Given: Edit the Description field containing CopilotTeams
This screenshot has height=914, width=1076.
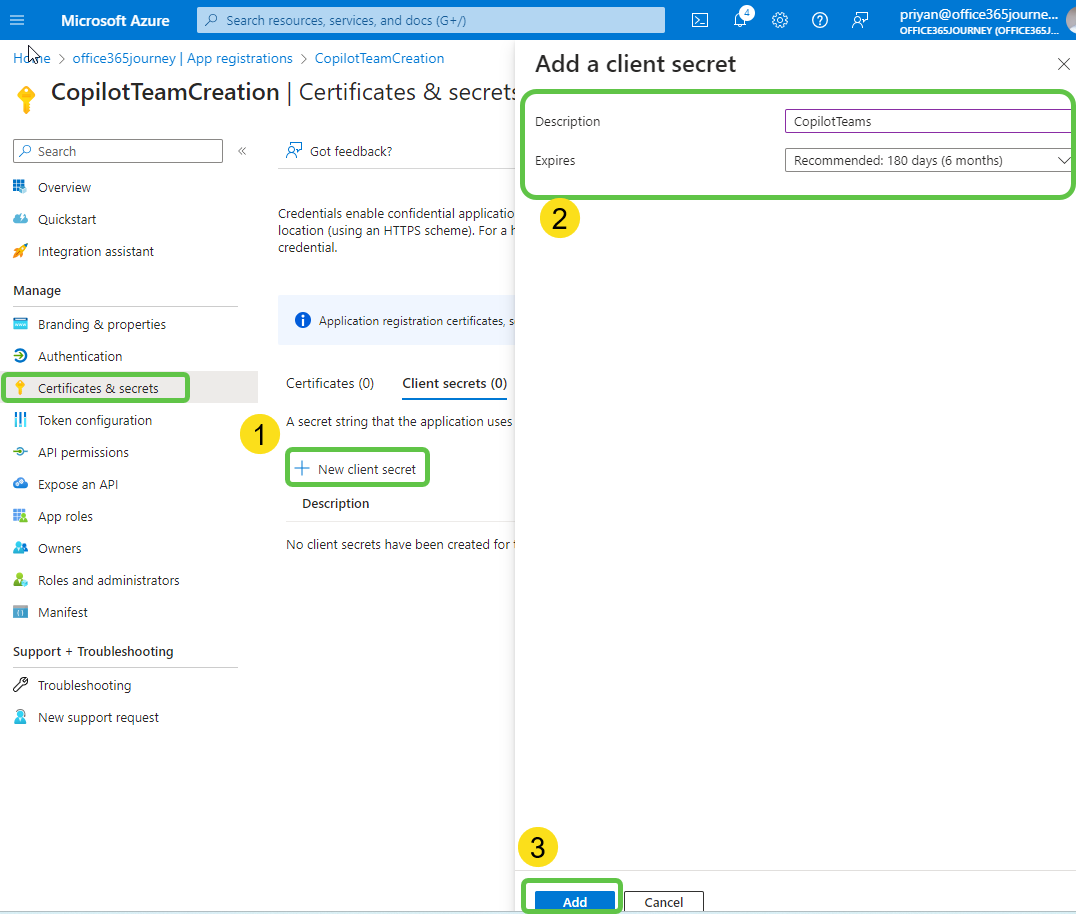Looking at the screenshot, I should tap(927, 121).
